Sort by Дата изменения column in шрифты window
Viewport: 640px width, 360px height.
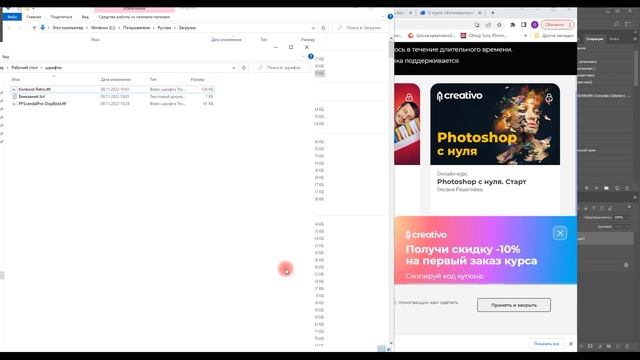[x=116, y=79]
